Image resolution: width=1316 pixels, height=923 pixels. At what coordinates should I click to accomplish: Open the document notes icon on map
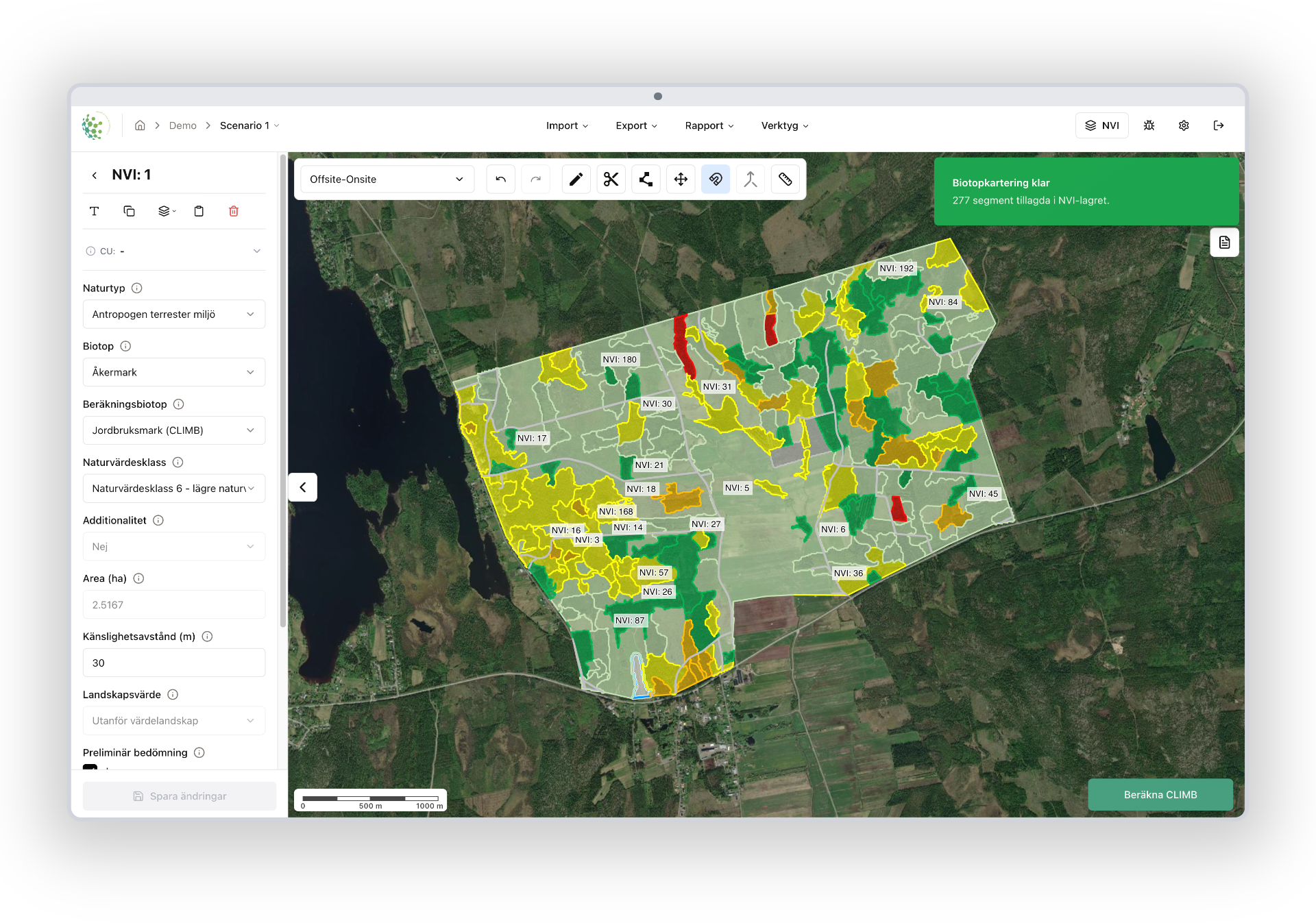(x=1224, y=243)
